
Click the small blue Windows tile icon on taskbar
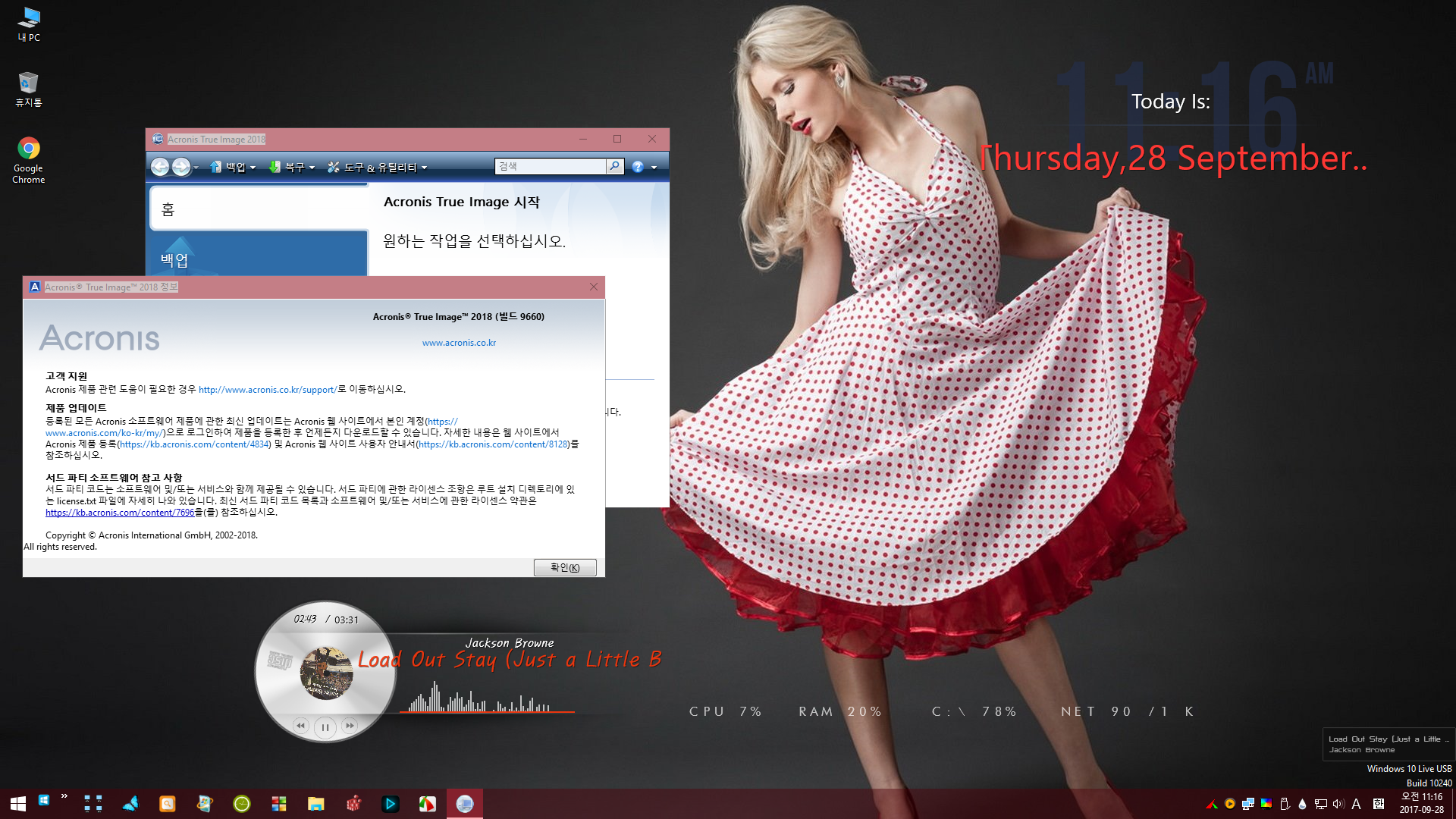44,799
